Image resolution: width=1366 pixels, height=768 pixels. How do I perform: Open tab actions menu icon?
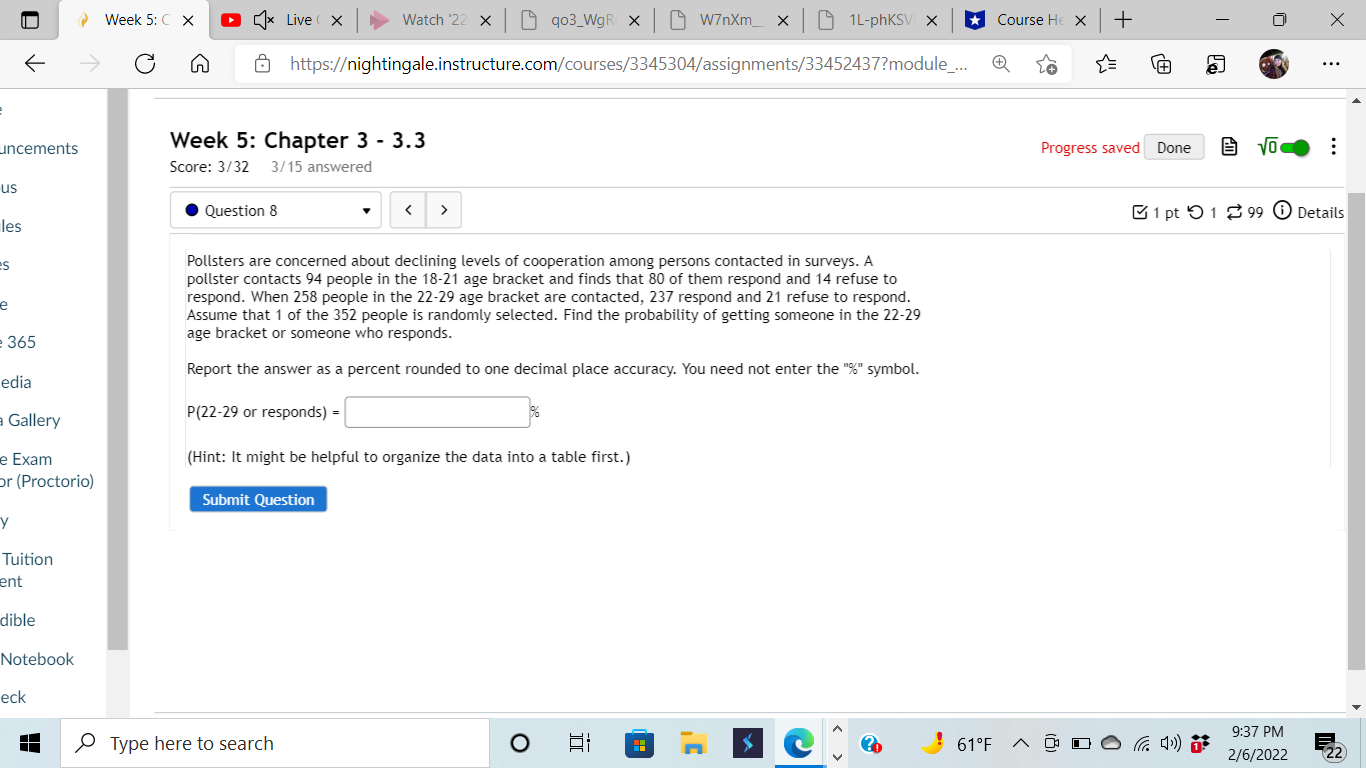pos(28,20)
